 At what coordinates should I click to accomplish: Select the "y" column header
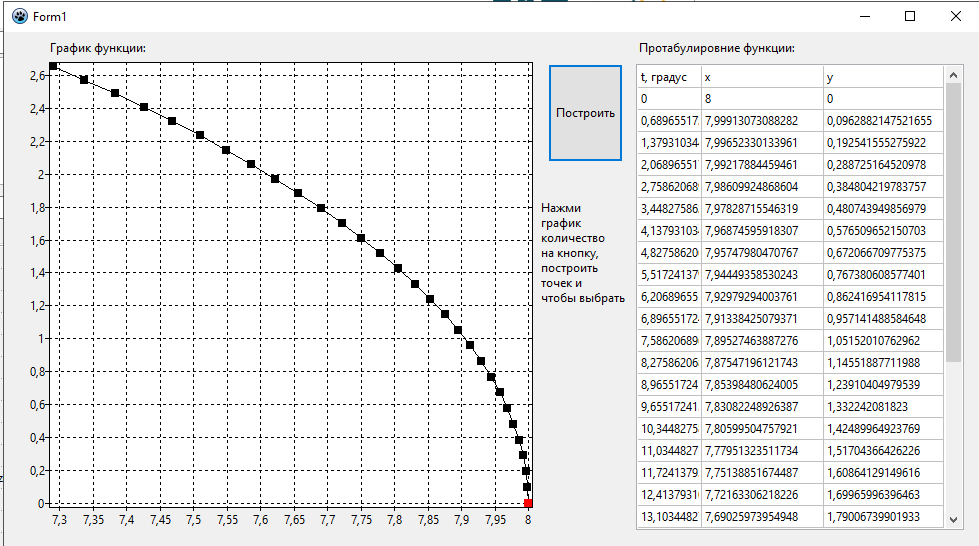pos(882,77)
